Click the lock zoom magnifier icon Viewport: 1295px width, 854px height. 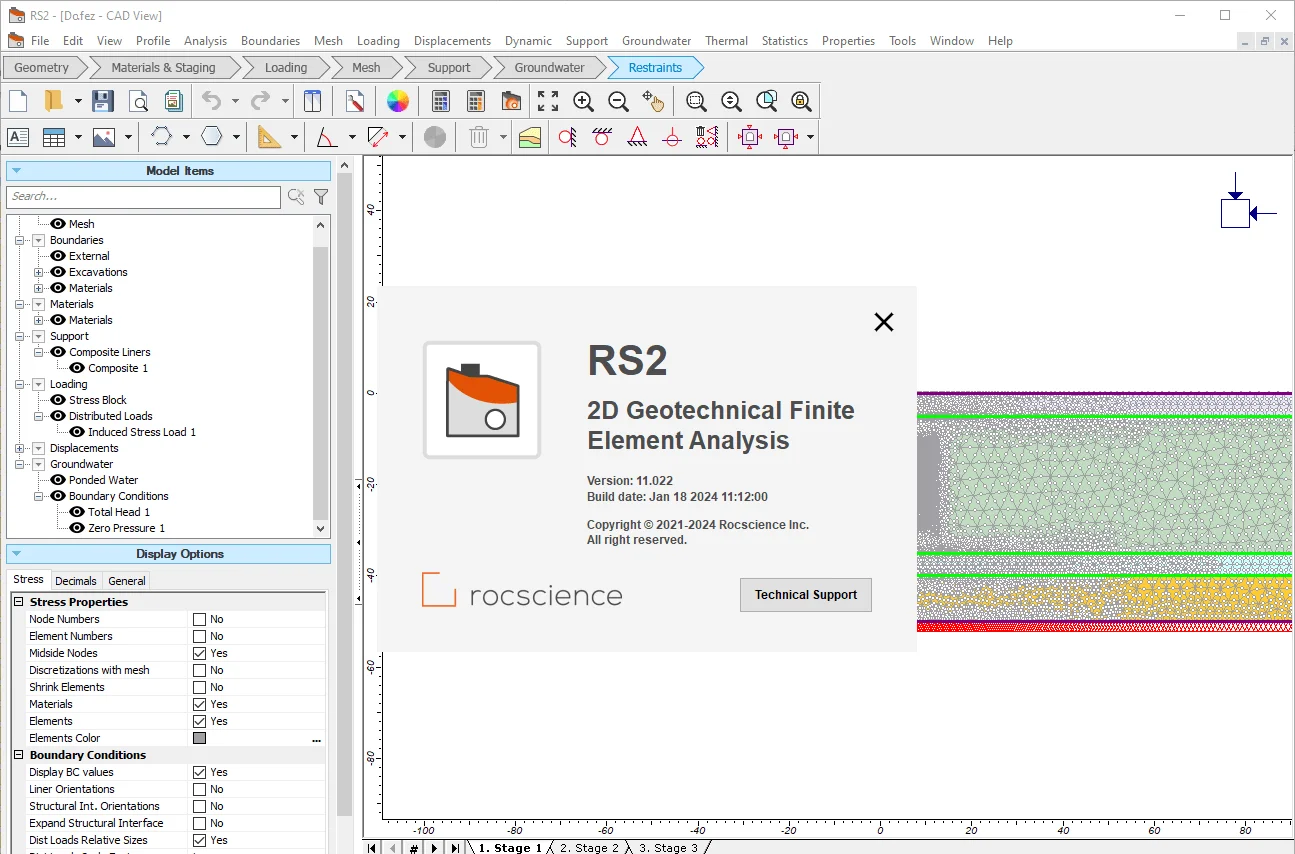(x=801, y=101)
